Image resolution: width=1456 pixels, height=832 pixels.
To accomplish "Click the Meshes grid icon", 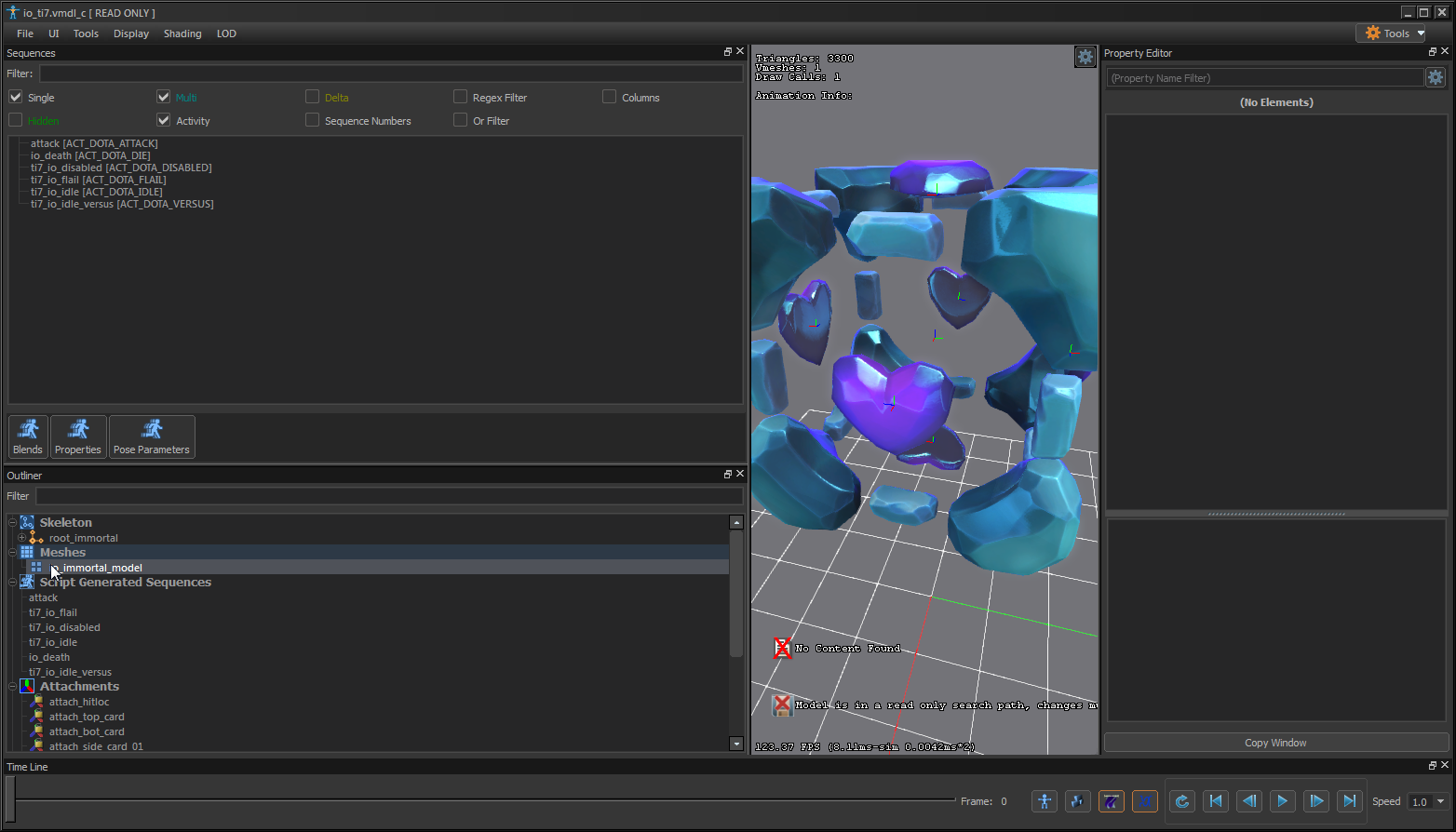I will click(x=27, y=553).
